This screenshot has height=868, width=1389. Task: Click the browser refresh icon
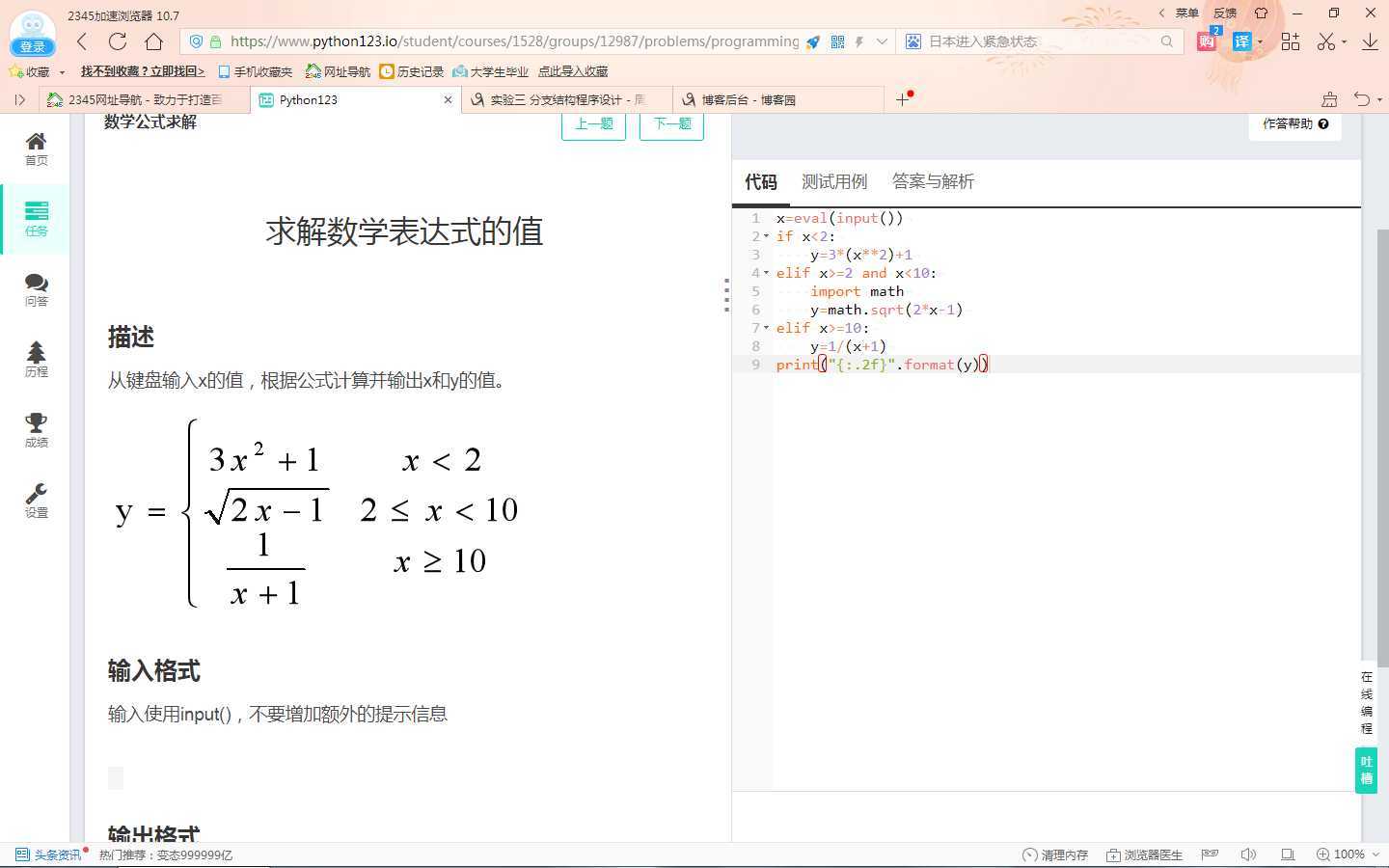(x=118, y=41)
